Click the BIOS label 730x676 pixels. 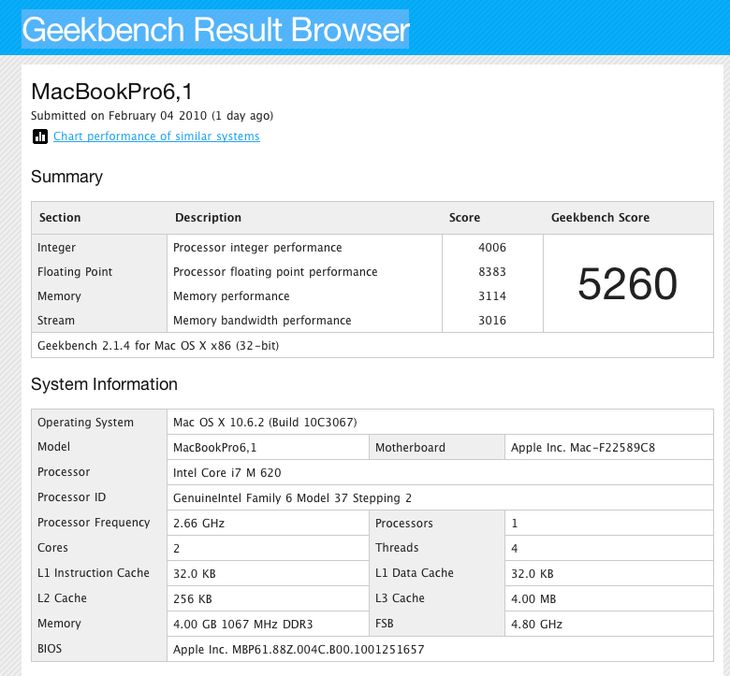tap(49, 649)
